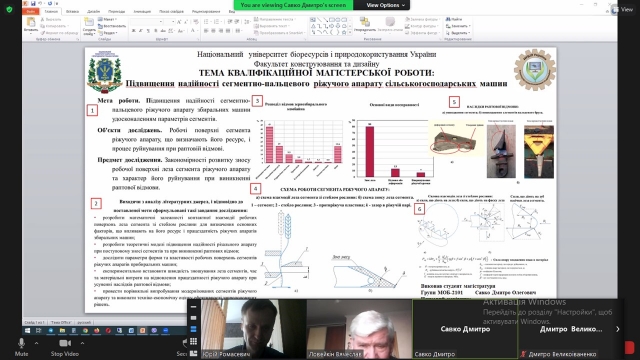The width and height of the screenshot is (640, 360).
Task: Expand audio options arrow next to Mute
Action: click(x=36, y=343)
